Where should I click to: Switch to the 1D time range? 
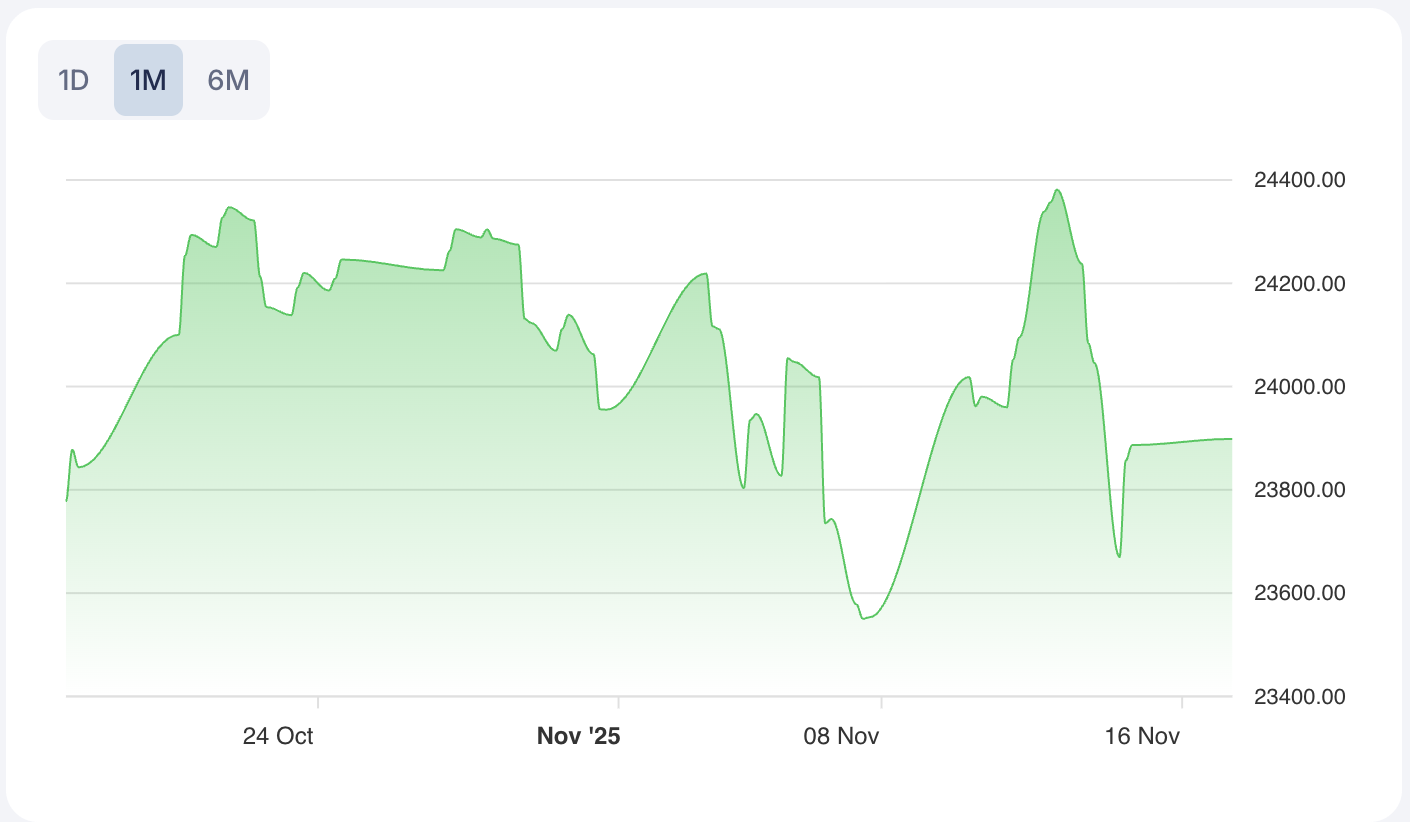pyautogui.click(x=74, y=80)
